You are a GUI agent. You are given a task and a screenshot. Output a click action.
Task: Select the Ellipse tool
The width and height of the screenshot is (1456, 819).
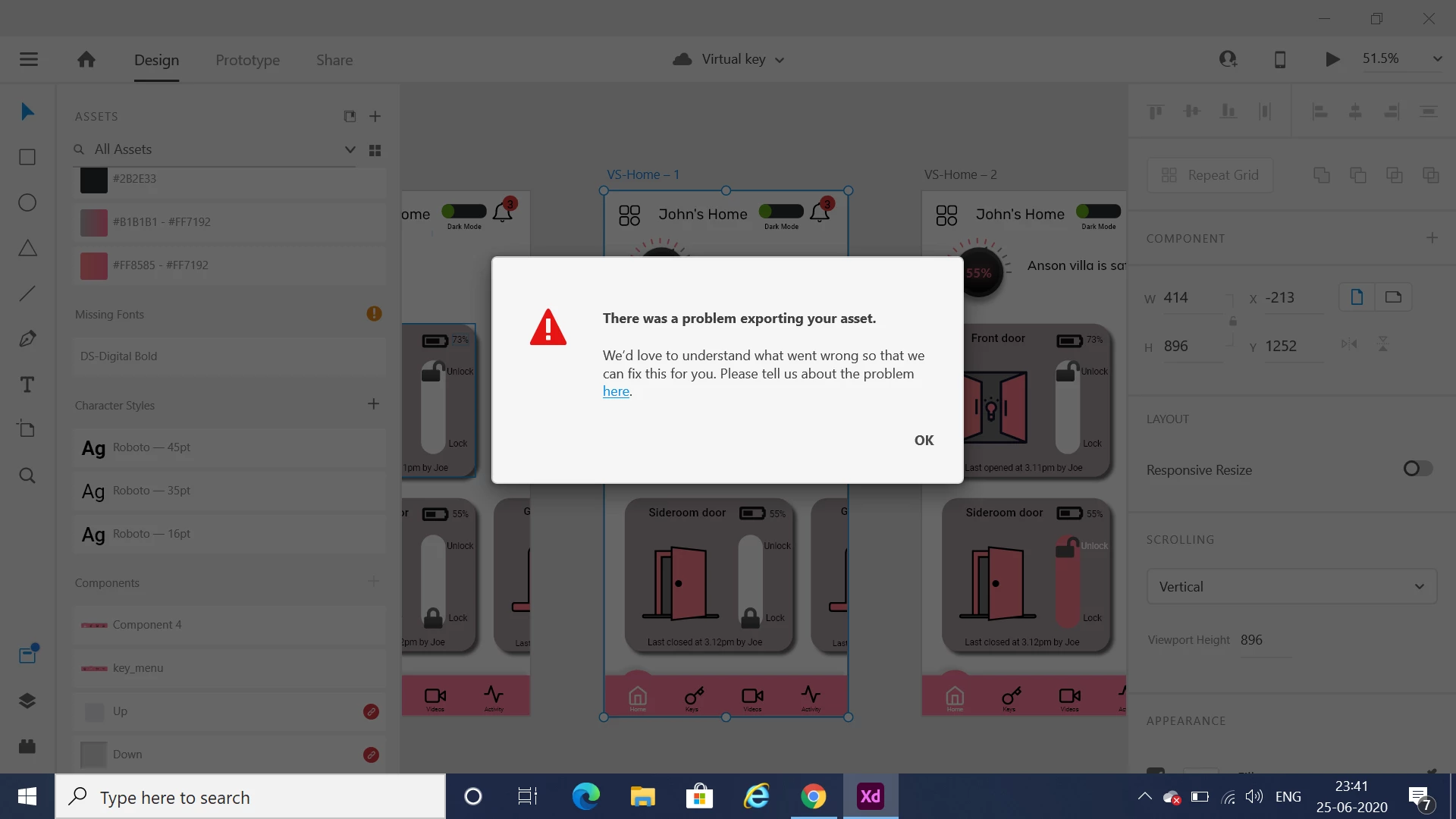point(27,202)
